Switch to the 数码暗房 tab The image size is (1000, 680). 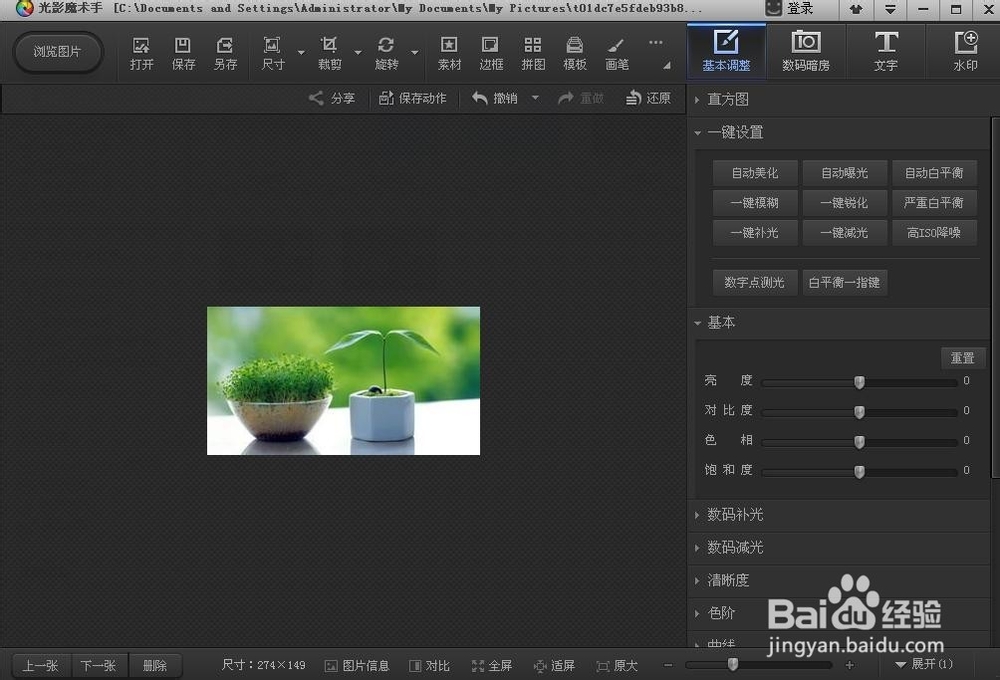(x=806, y=51)
